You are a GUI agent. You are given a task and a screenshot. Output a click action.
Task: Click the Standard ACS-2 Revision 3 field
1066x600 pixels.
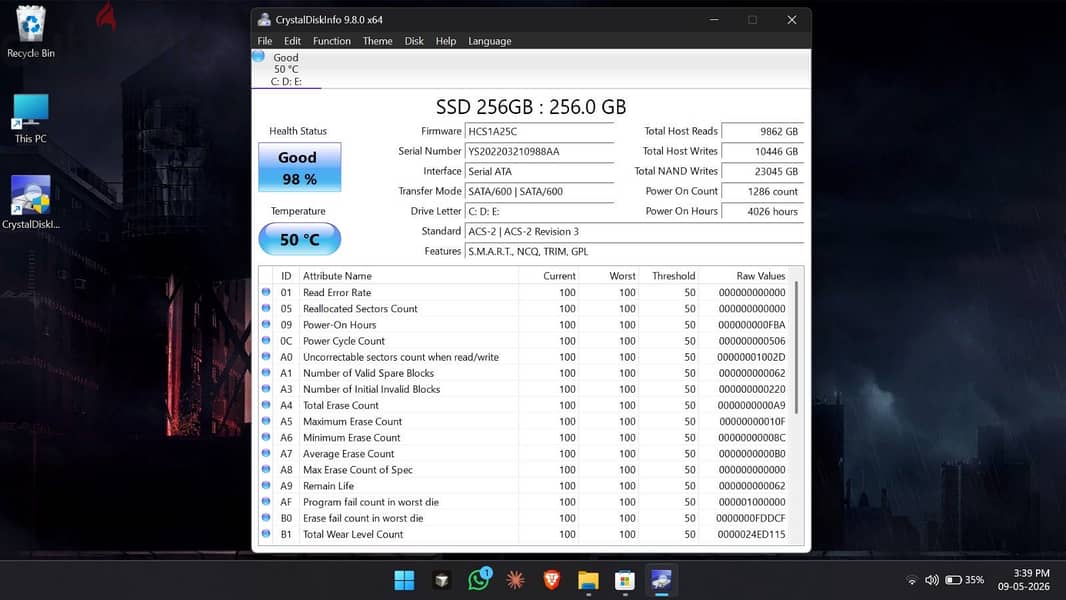[634, 232]
